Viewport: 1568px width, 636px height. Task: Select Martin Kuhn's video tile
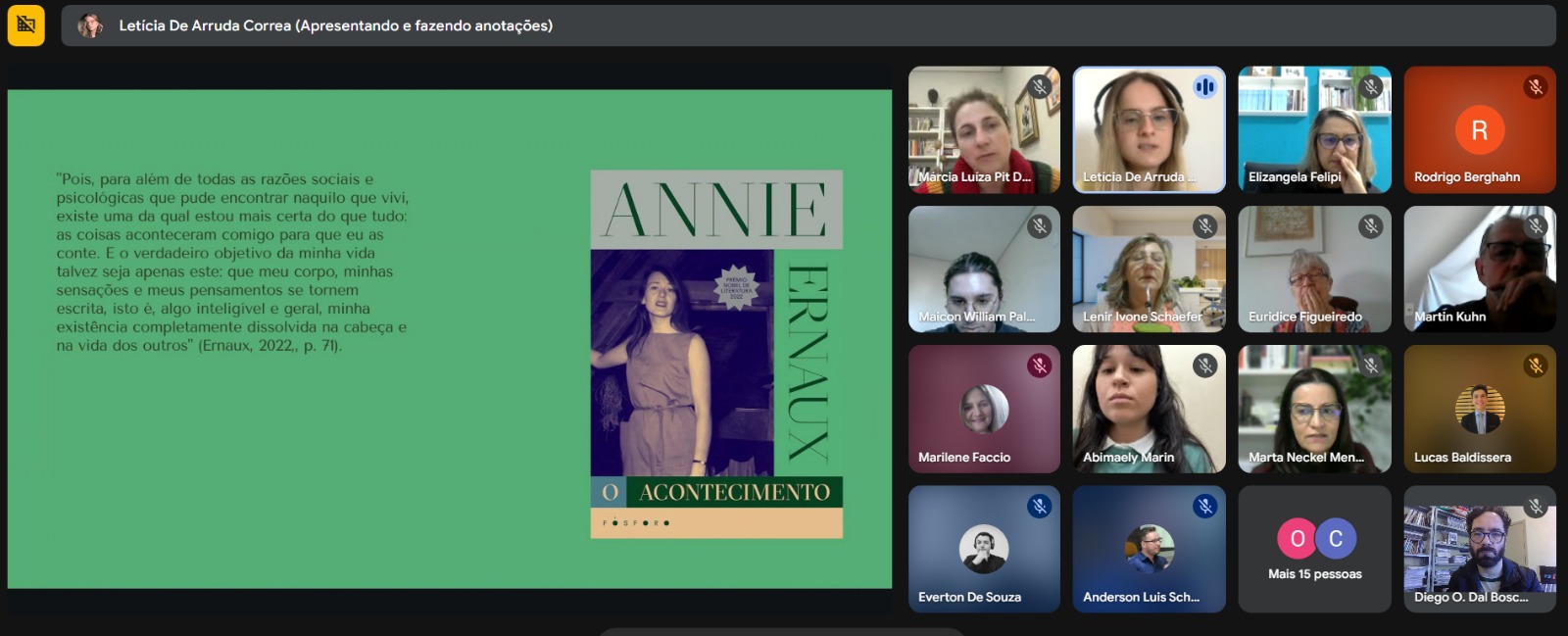coord(1479,269)
